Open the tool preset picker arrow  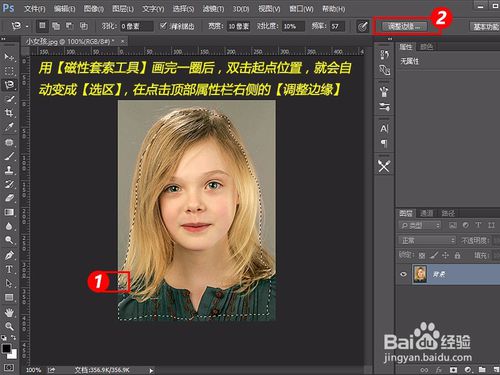coord(27,26)
